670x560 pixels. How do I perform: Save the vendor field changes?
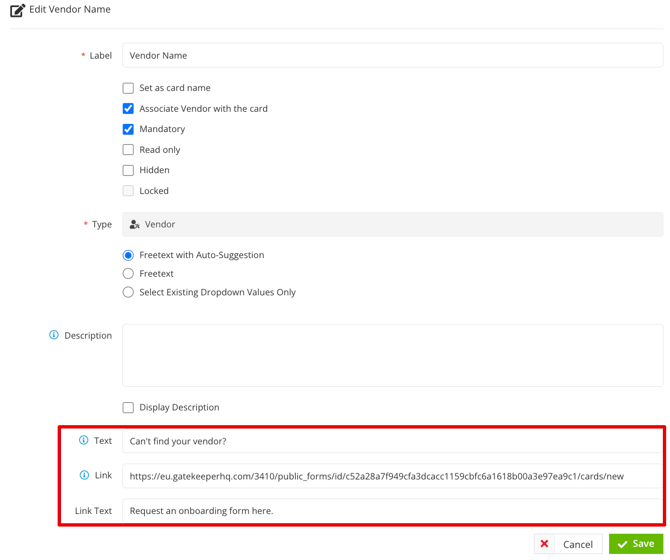[636, 544]
